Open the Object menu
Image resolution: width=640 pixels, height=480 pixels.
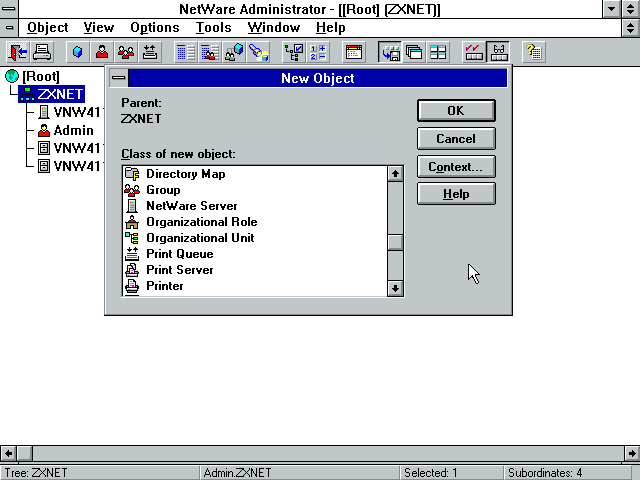click(47, 27)
